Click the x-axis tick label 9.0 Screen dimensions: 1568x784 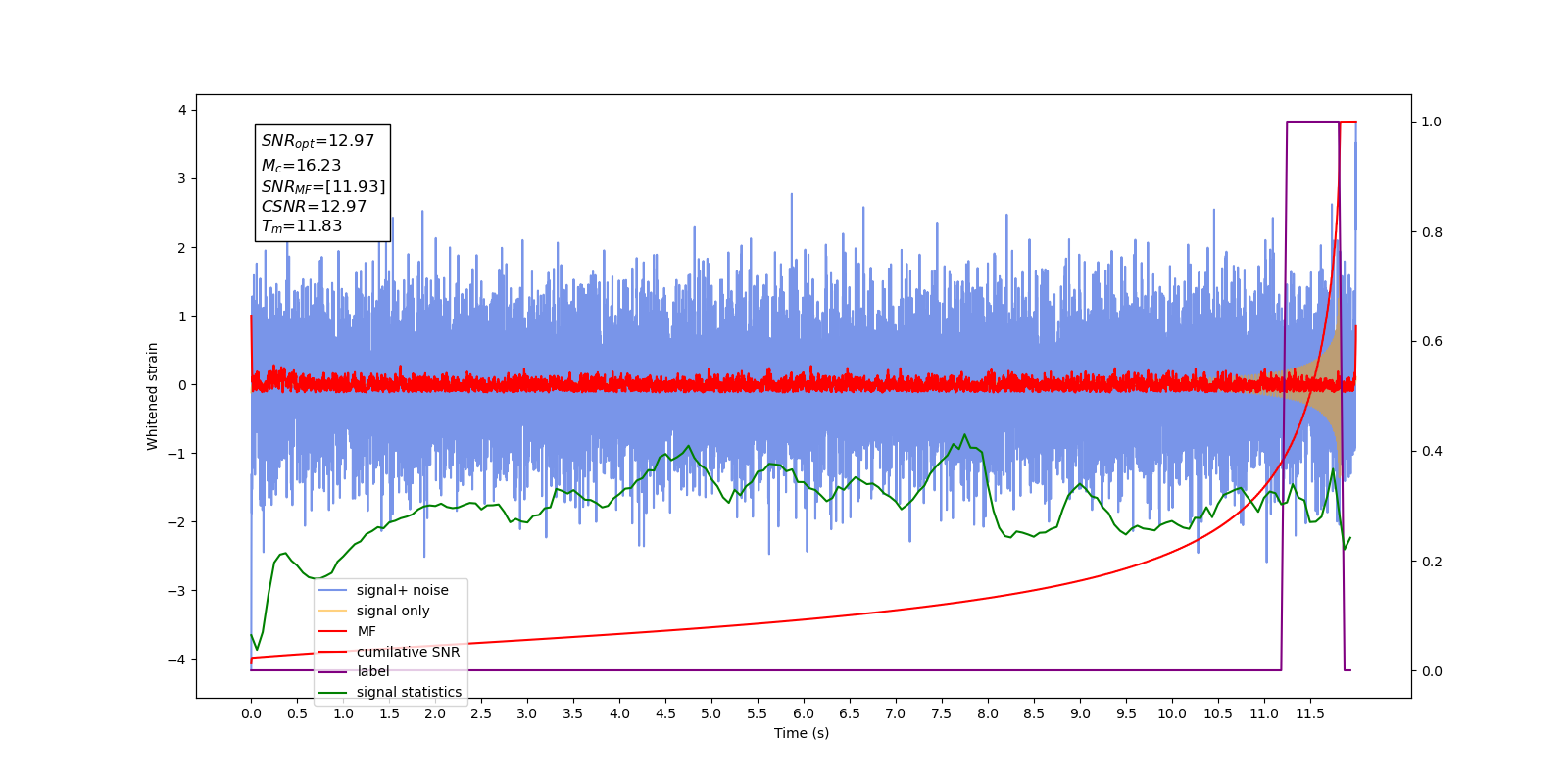pyautogui.click(x=1080, y=713)
